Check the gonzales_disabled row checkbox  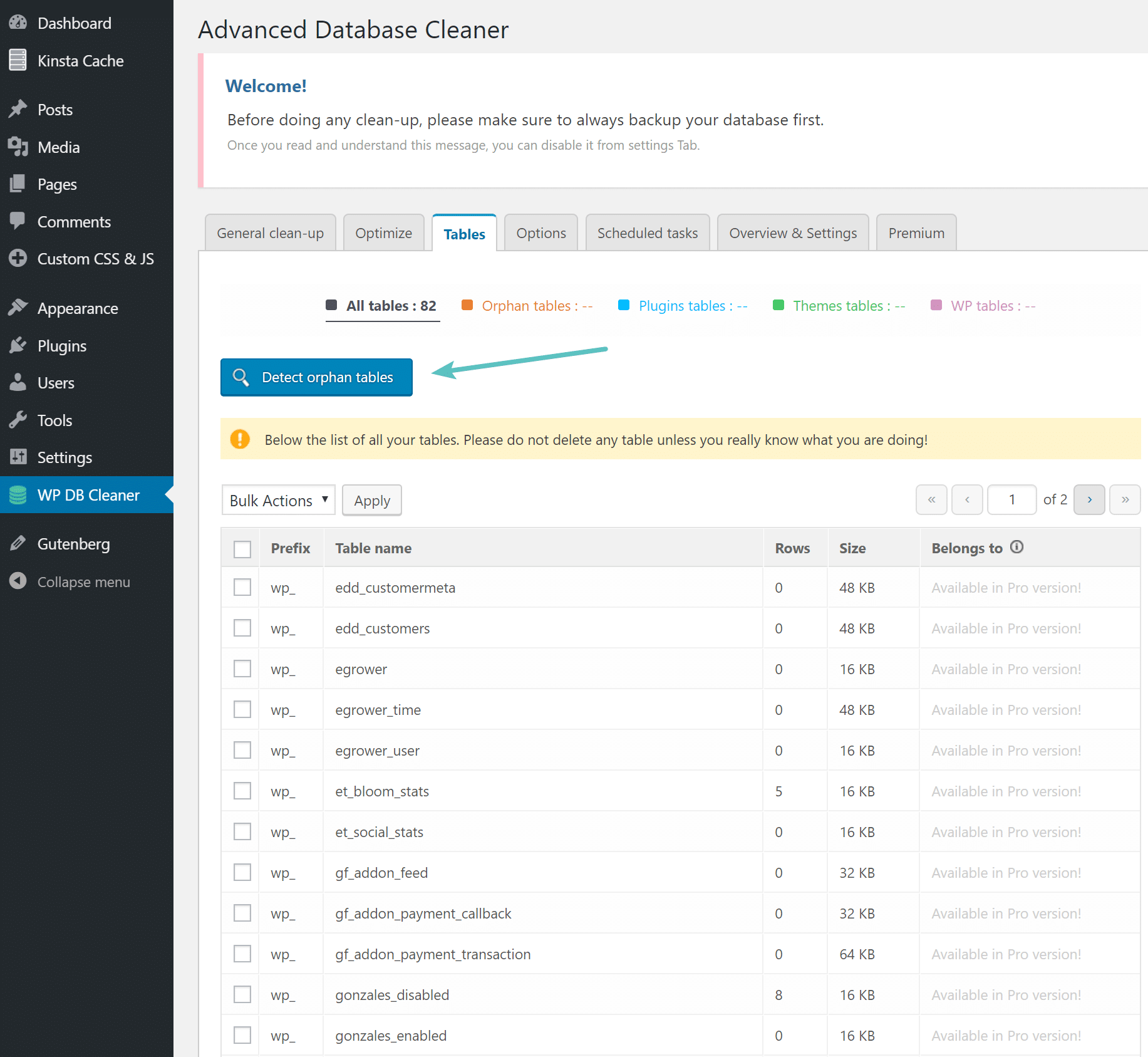coord(242,994)
